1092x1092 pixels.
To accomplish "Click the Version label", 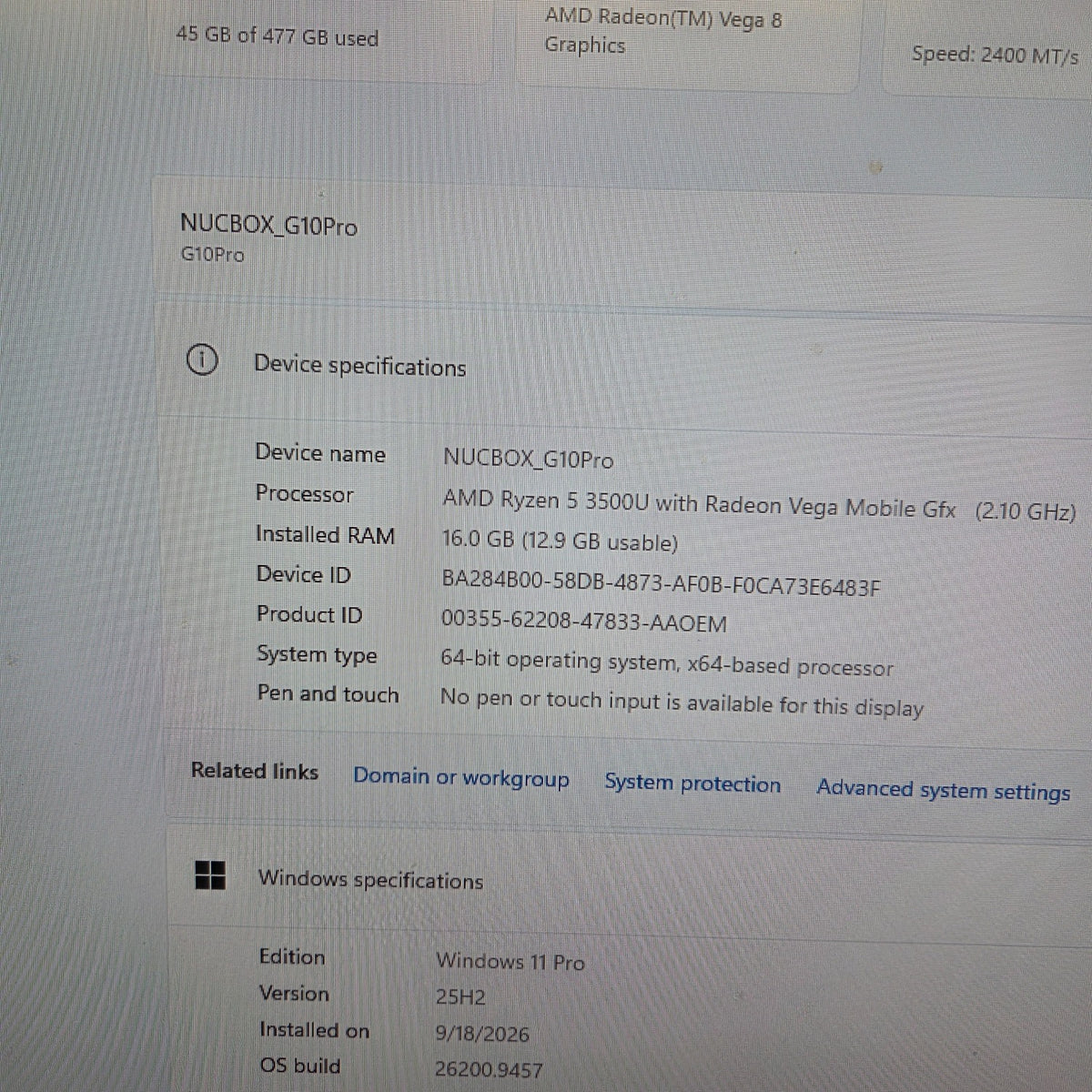I will coord(294,993).
